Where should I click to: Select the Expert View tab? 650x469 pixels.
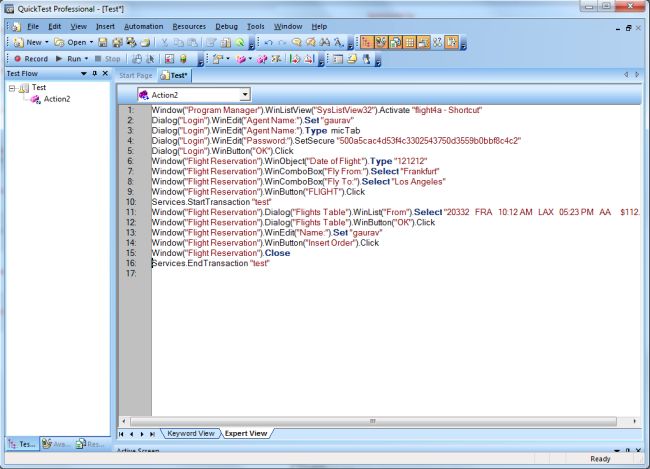(246, 433)
